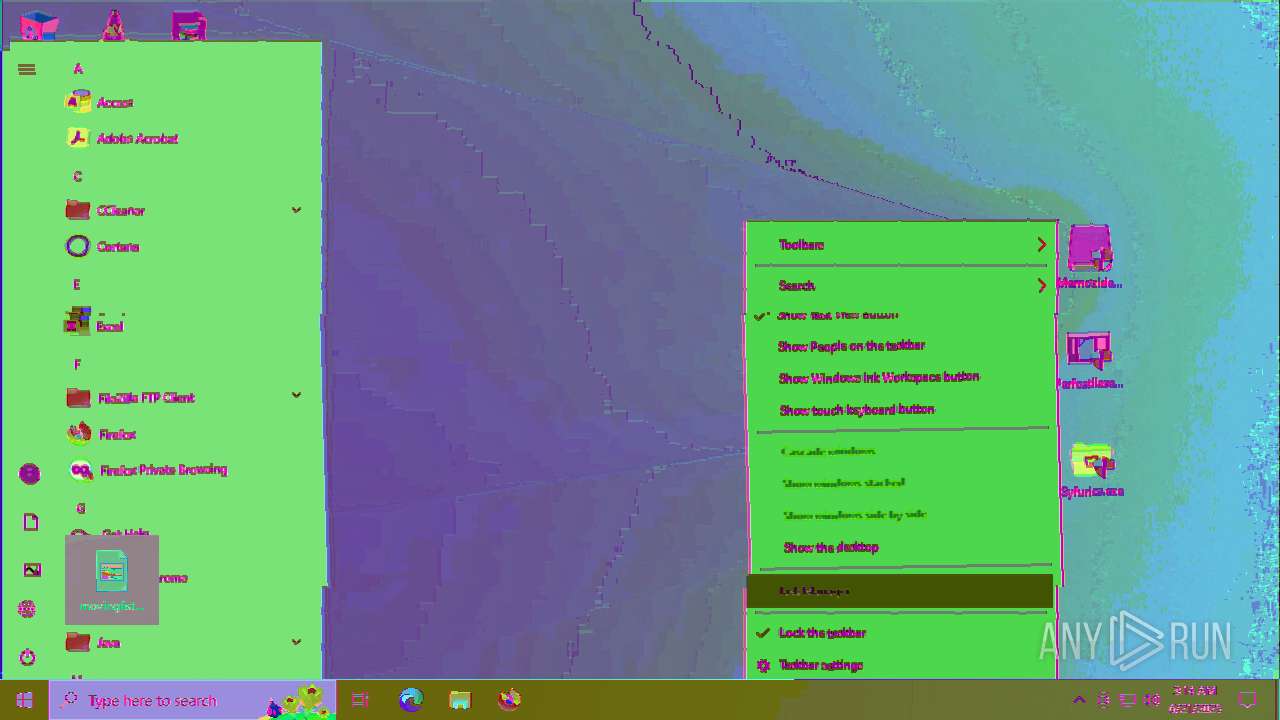Expand the FileZilla FTP Client chevron
The width and height of the screenshot is (1280, 720).
(296, 395)
